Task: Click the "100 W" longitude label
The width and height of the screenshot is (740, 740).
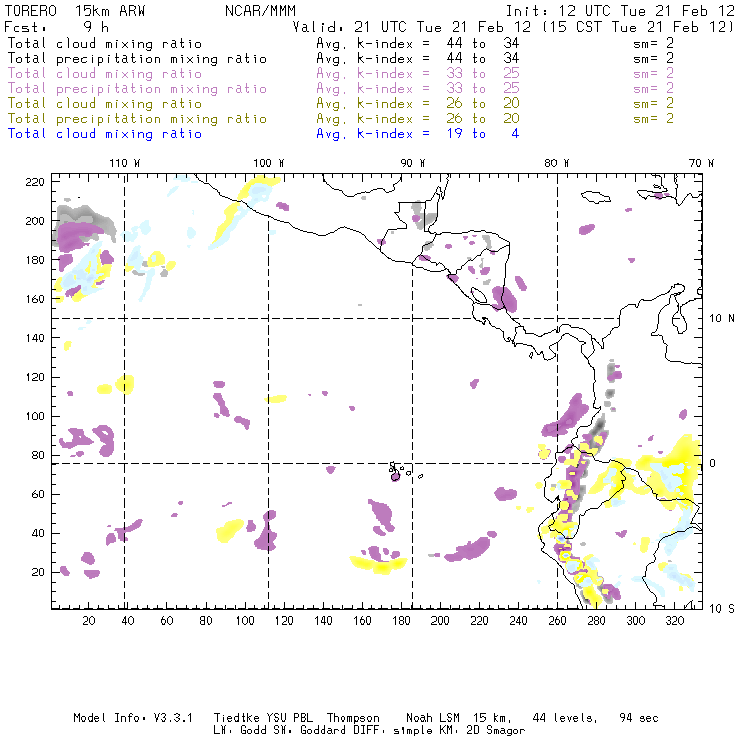Action: point(269,163)
